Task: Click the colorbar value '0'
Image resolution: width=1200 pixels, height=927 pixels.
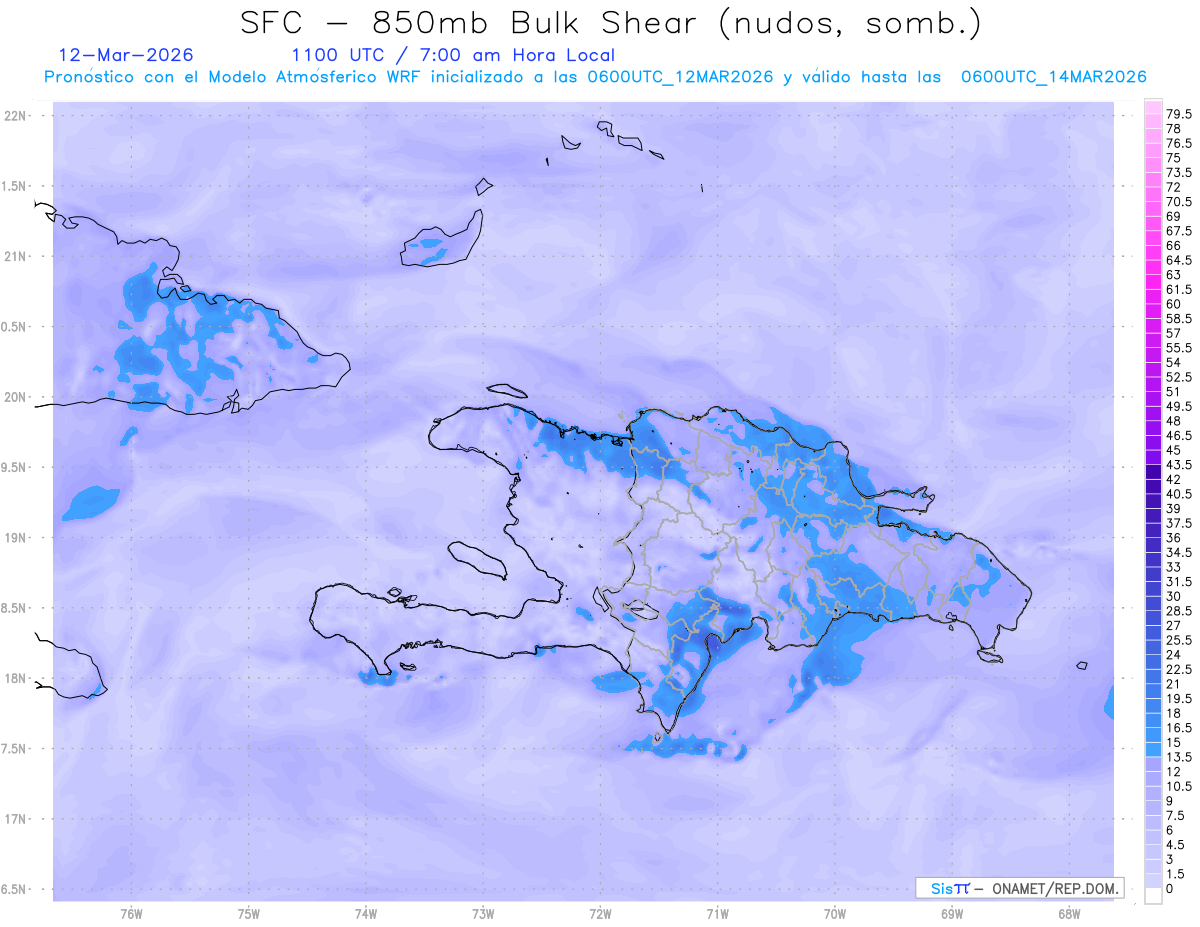Action: pos(1169,889)
